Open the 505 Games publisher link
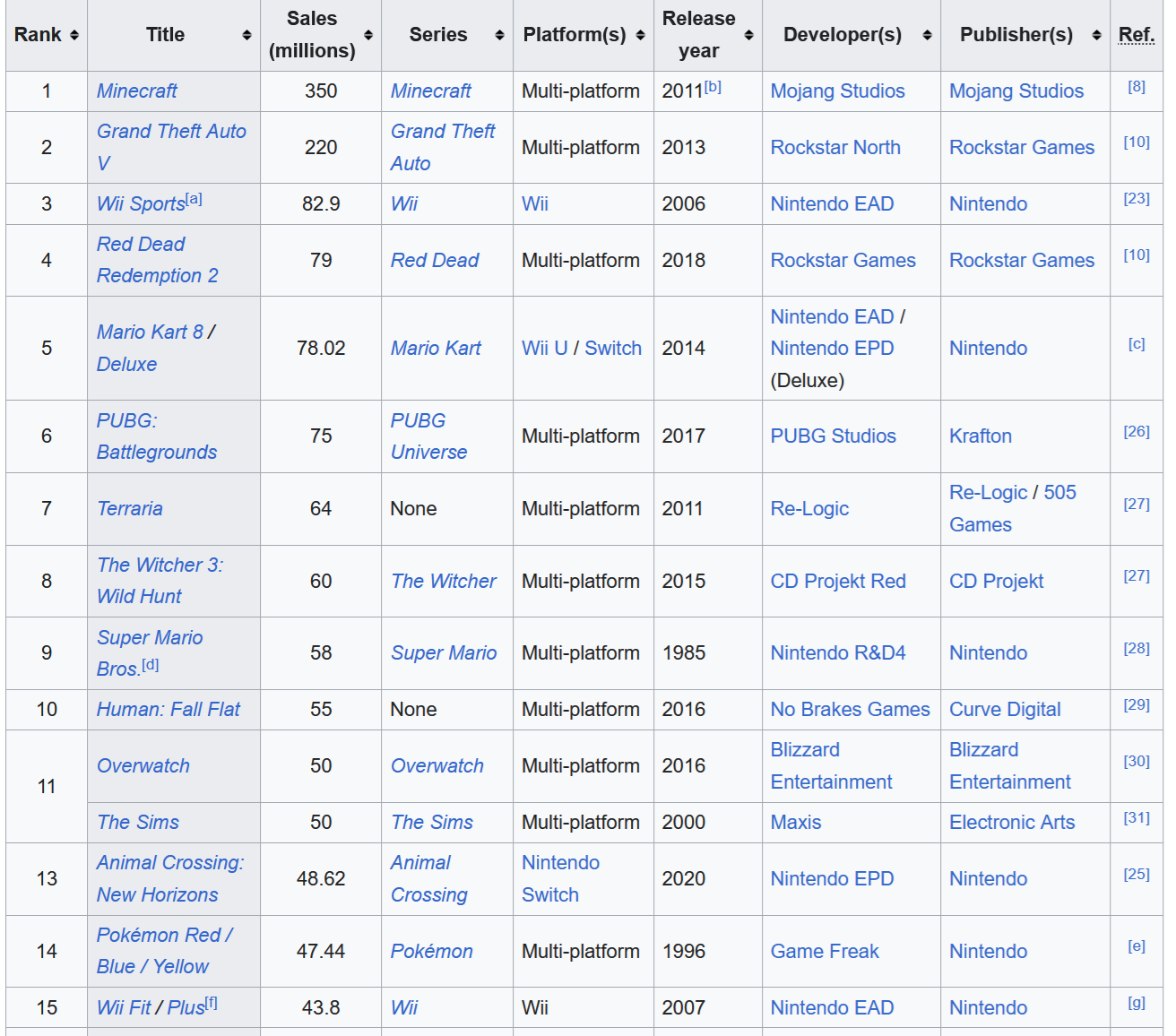Image resolution: width=1176 pixels, height=1036 pixels. point(1013,509)
